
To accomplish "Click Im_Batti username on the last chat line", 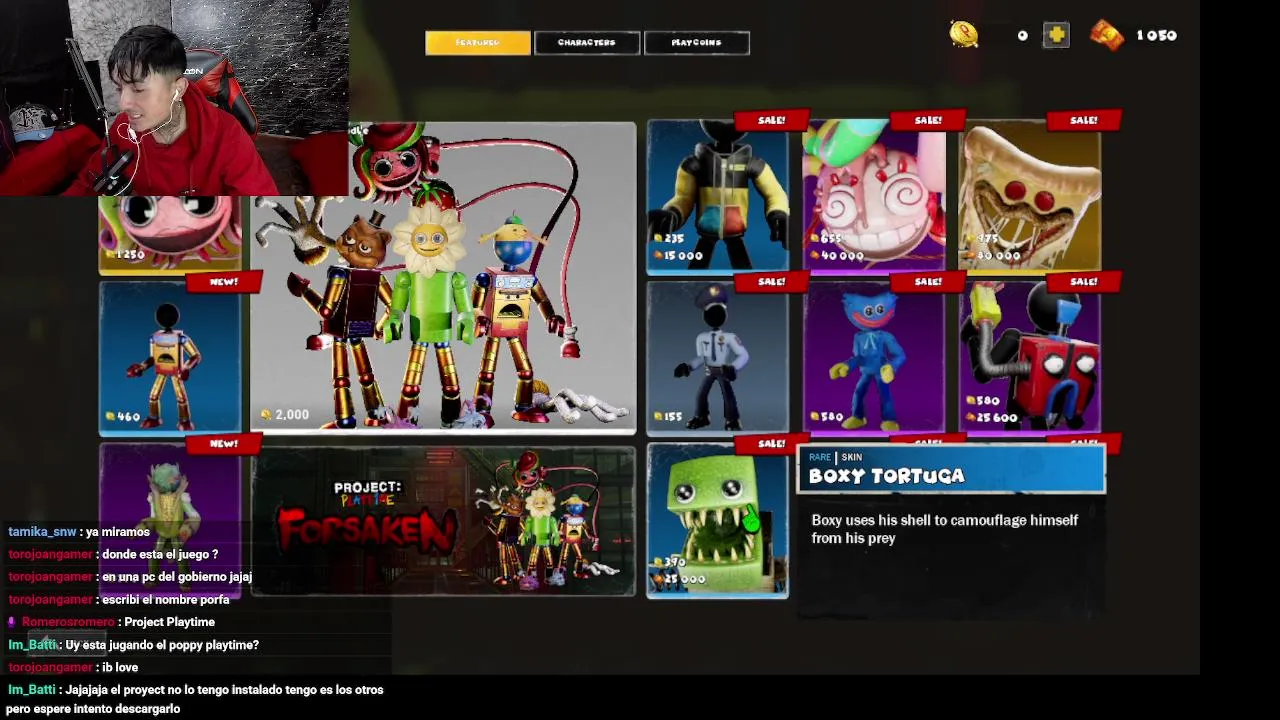I will 32,690.
